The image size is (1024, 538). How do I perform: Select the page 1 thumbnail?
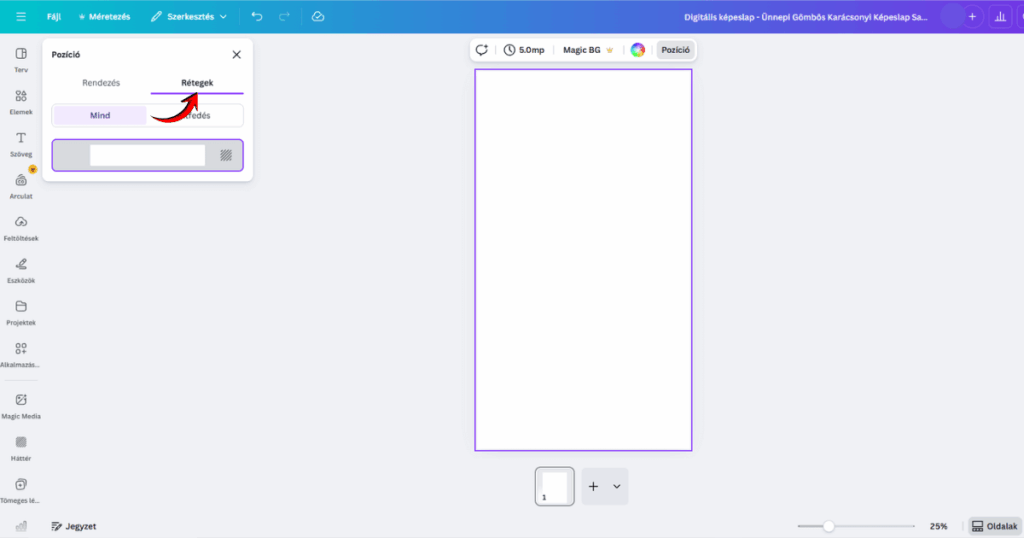(554, 486)
